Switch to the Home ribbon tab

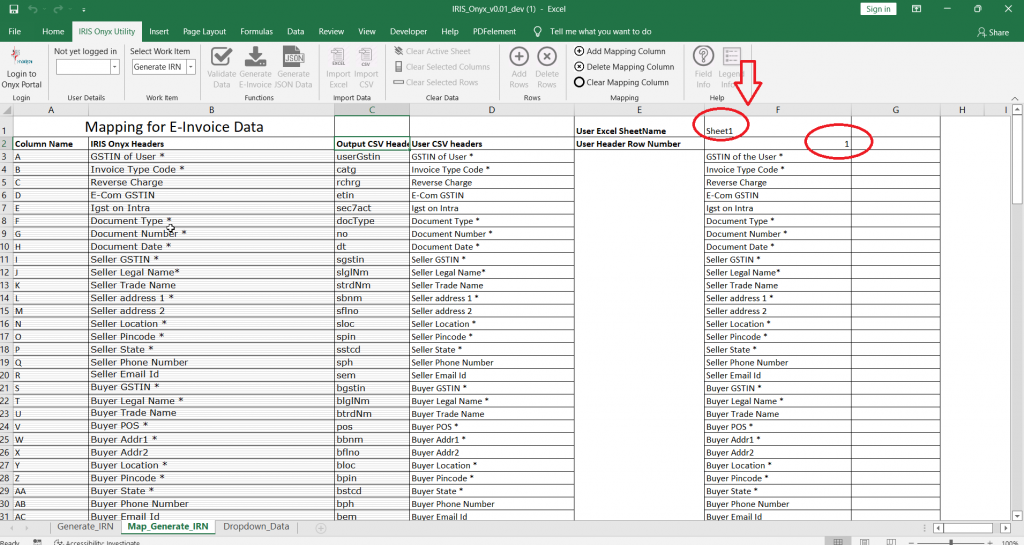pyautogui.click(x=53, y=31)
